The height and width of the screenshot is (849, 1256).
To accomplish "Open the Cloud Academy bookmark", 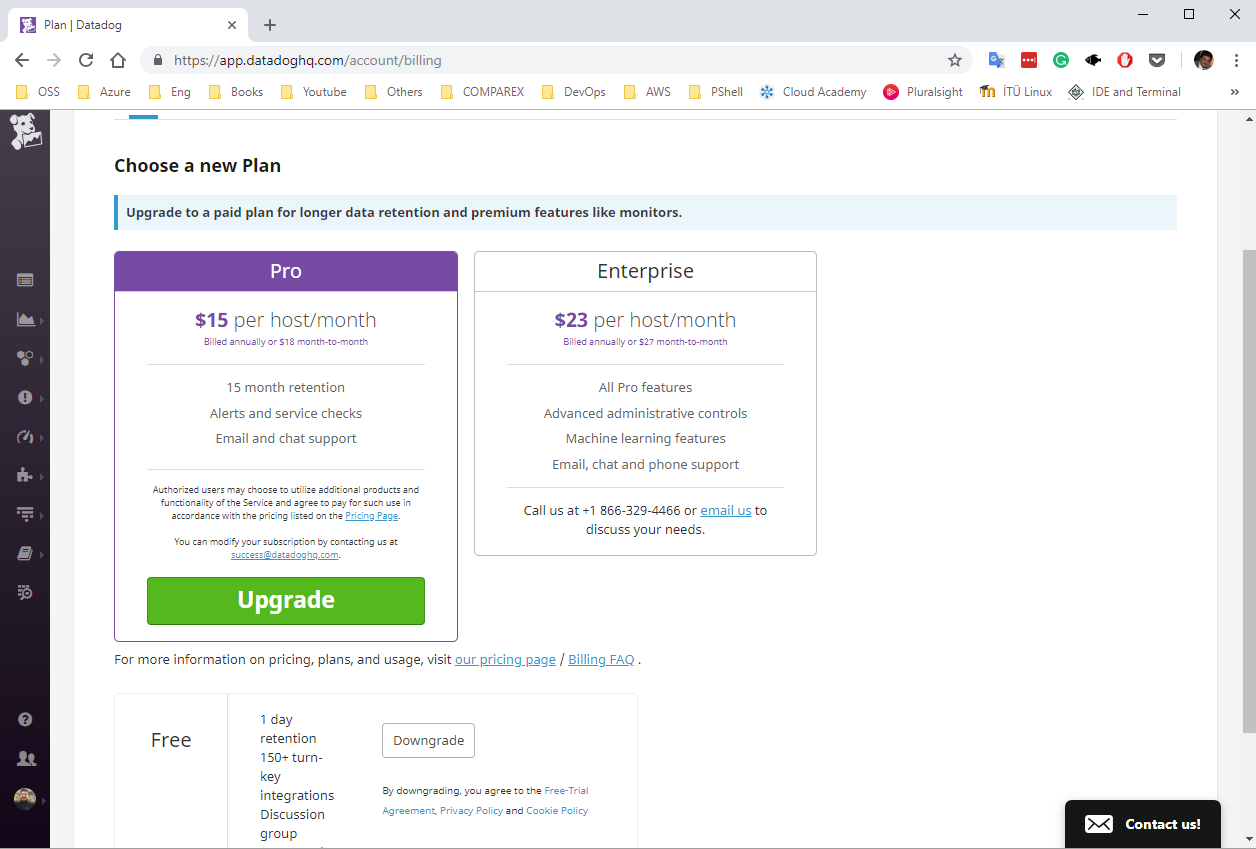I will pos(813,92).
